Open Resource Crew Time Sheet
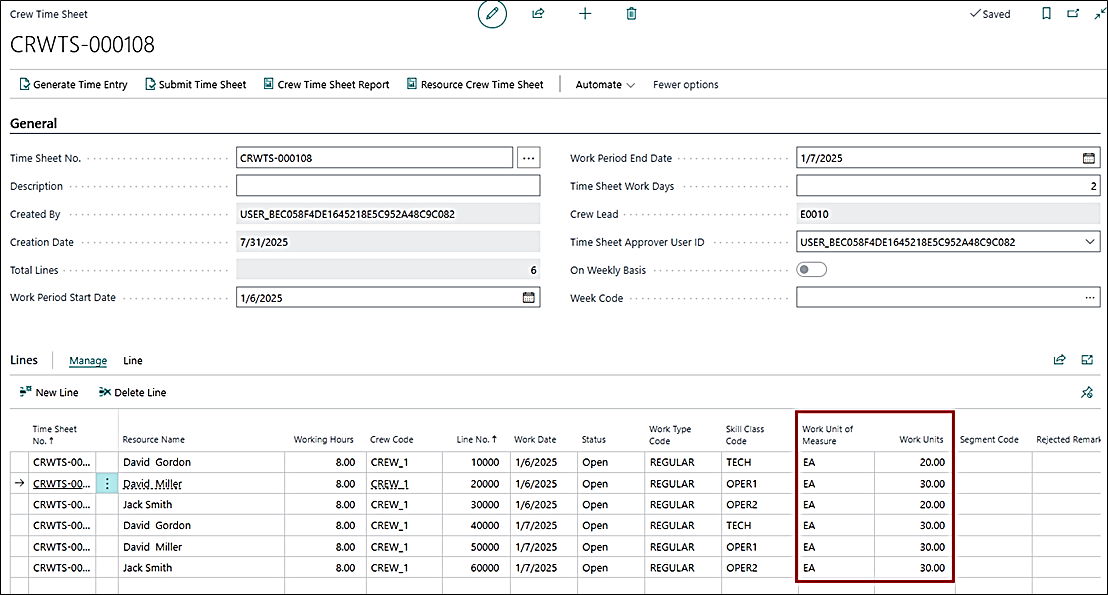This screenshot has width=1108, height=595. pyautogui.click(x=476, y=85)
